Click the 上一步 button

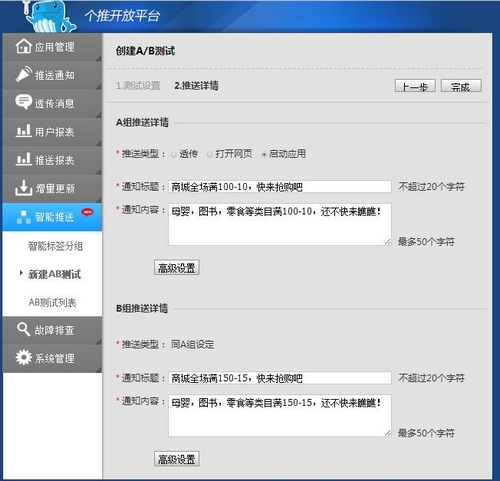tap(415, 86)
